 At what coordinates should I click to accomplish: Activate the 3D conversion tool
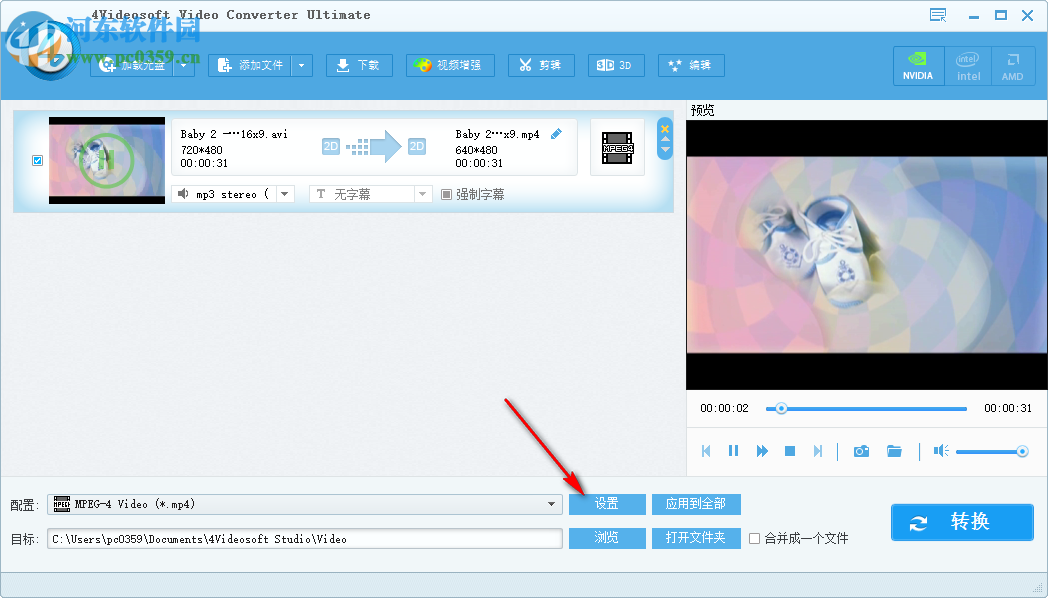point(616,65)
